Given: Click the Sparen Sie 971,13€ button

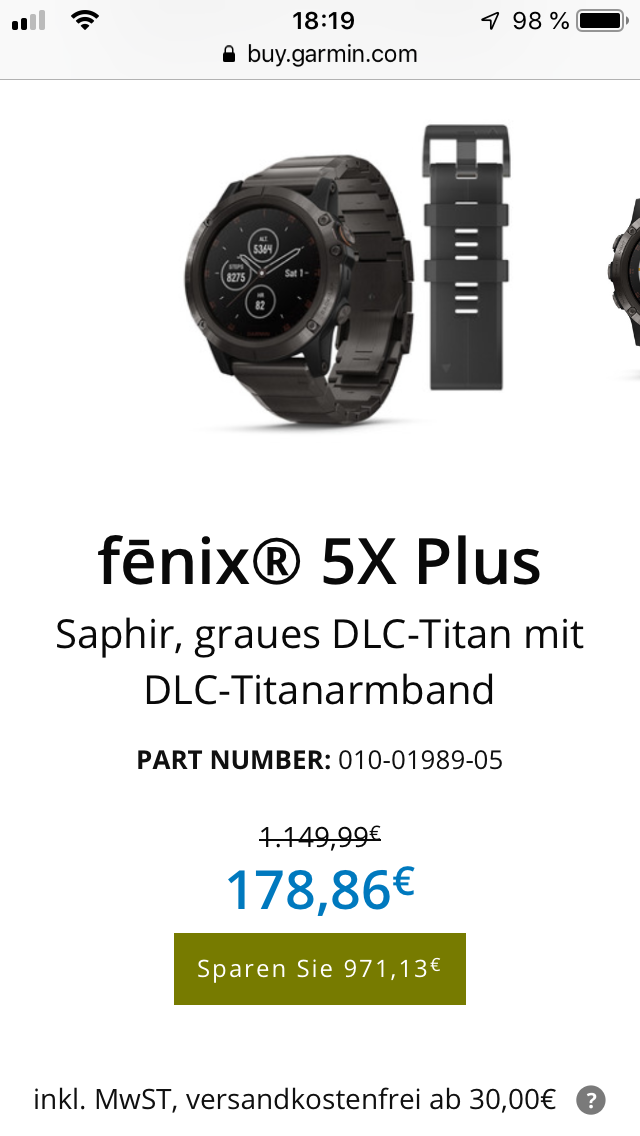Looking at the screenshot, I should [320, 969].
